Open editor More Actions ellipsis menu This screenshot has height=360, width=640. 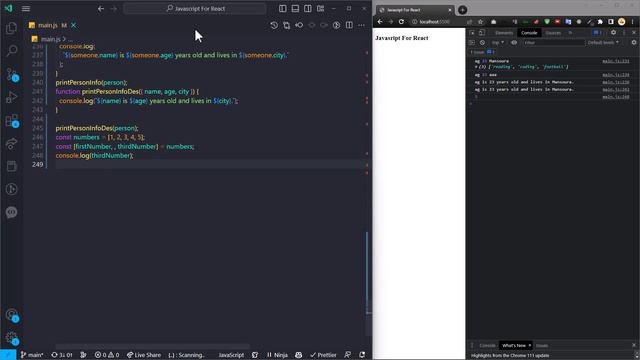click(362, 25)
